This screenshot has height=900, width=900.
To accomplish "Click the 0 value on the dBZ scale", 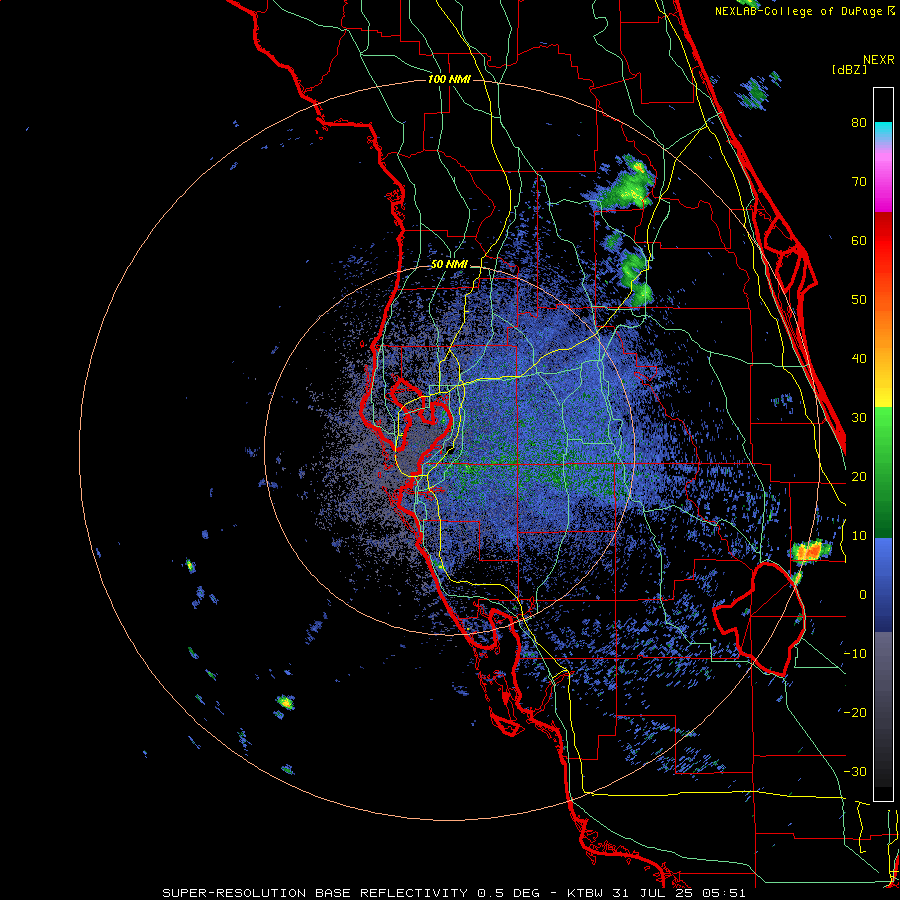I will [863, 595].
